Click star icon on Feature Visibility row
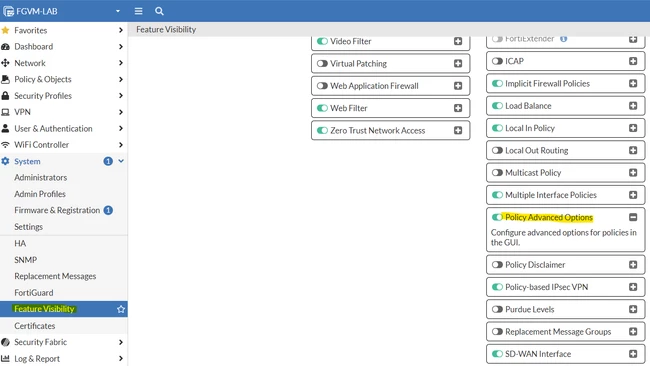The image size is (650, 366). pos(121,309)
